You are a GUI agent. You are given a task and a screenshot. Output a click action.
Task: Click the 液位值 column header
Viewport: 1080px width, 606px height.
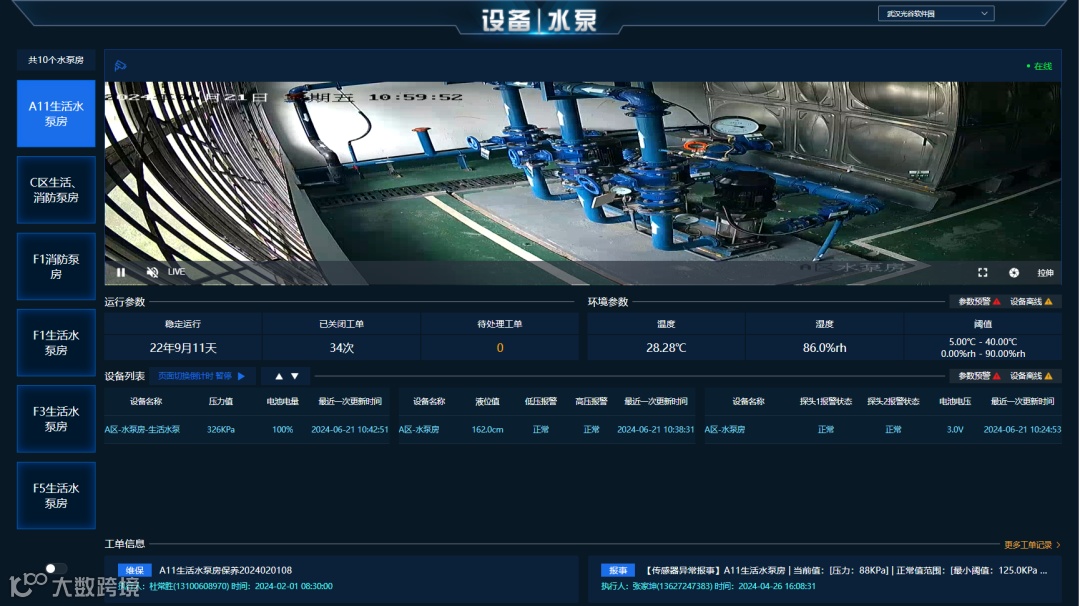tap(487, 401)
